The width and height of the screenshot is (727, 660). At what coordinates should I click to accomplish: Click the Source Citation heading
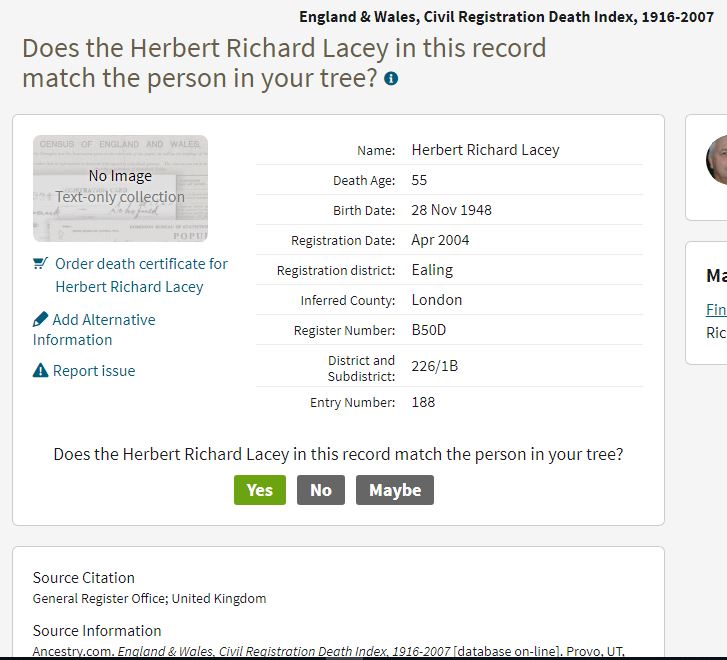[84, 578]
